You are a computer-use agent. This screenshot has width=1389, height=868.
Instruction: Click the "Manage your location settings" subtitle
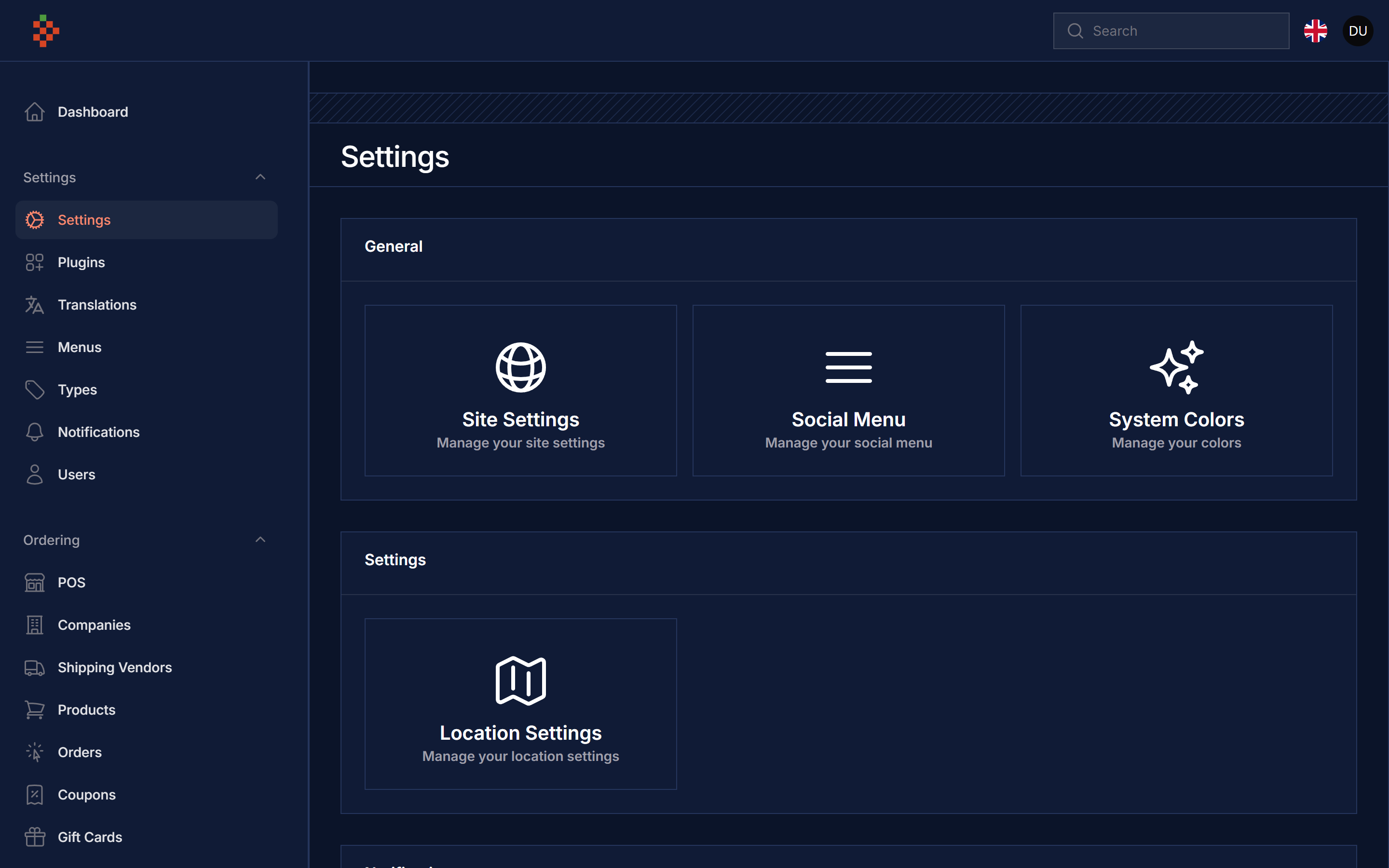[x=520, y=757]
